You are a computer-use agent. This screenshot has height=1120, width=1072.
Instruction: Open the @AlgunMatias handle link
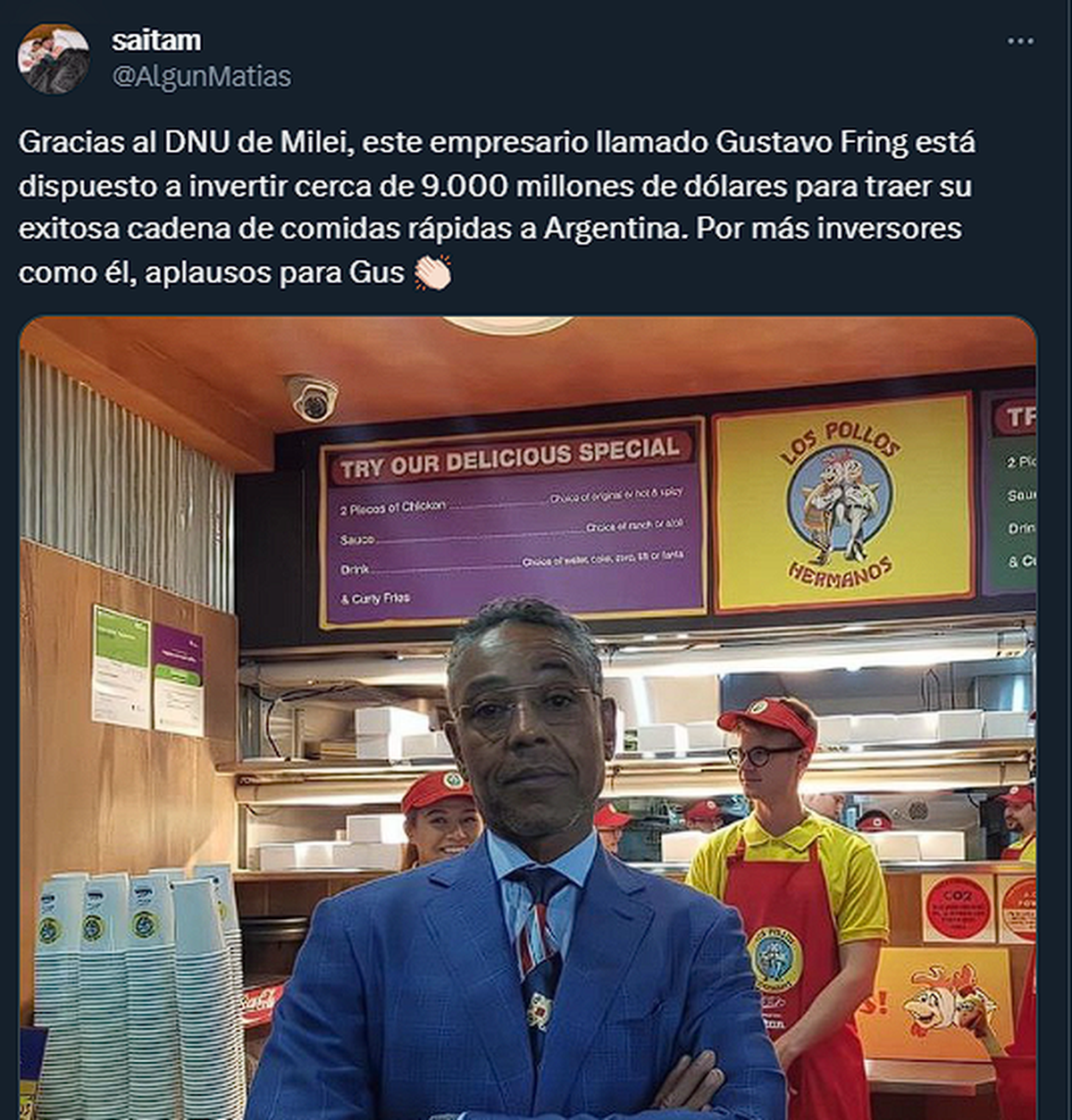click(201, 77)
